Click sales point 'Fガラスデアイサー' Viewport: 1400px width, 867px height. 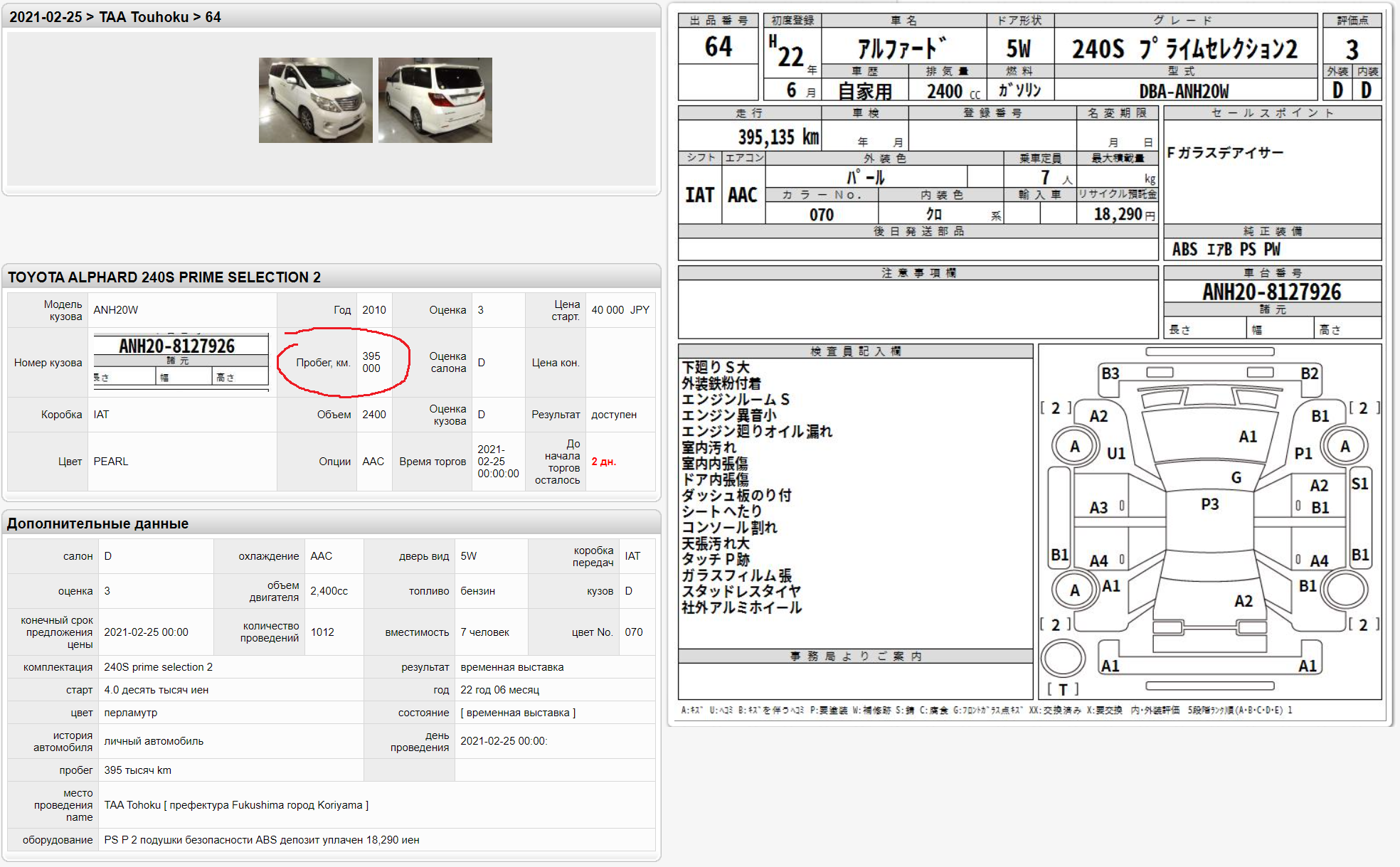(x=1225, y=153)
